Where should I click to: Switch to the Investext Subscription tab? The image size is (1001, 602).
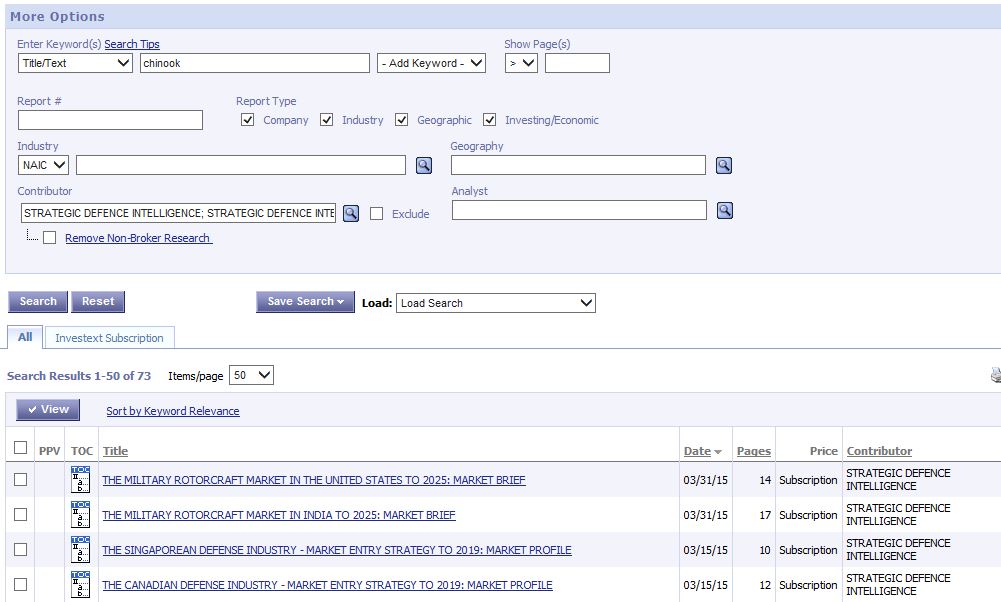[109, 338]
